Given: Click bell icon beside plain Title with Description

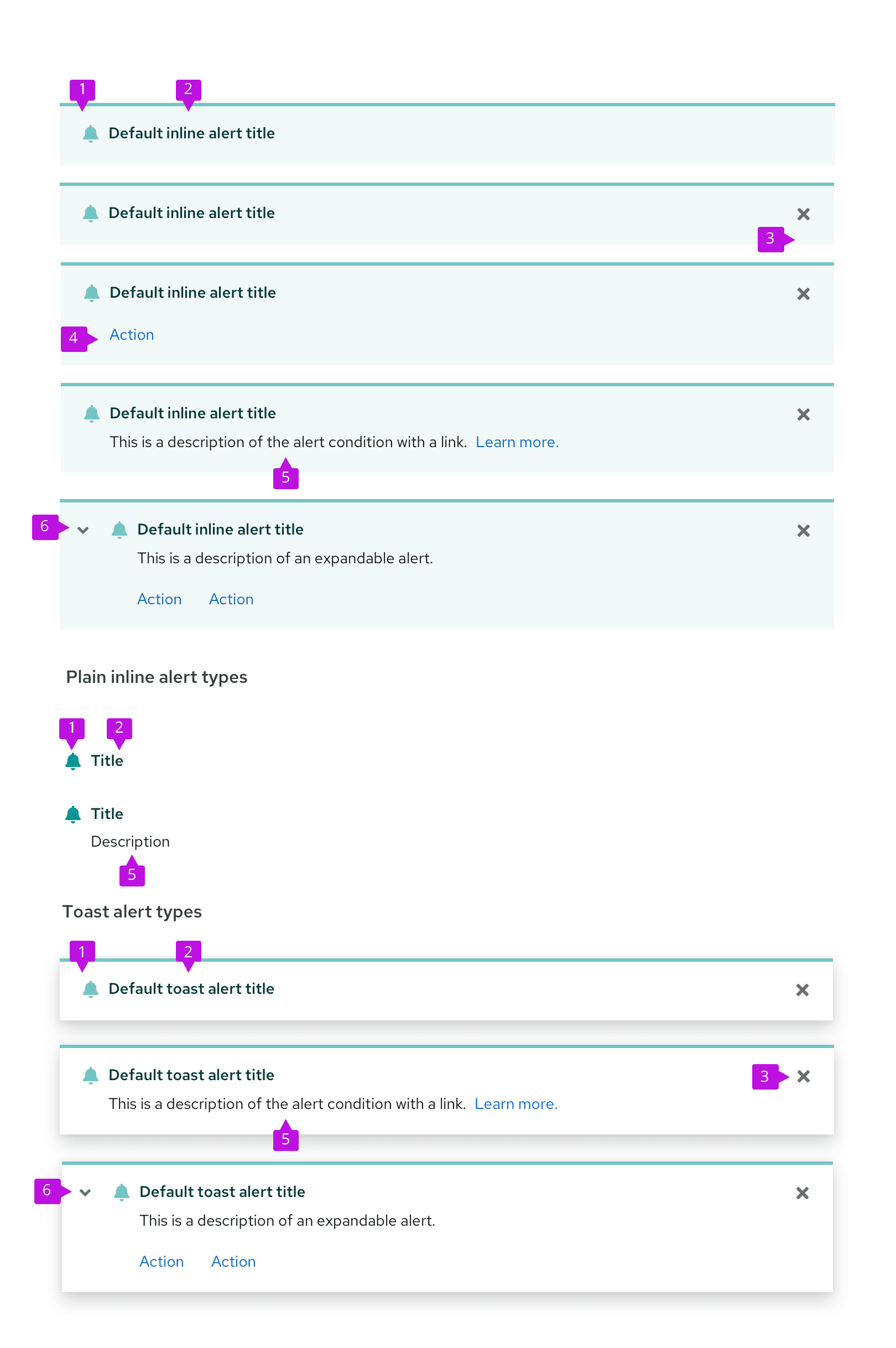Looking at the screenshot, I should (72, 814).
